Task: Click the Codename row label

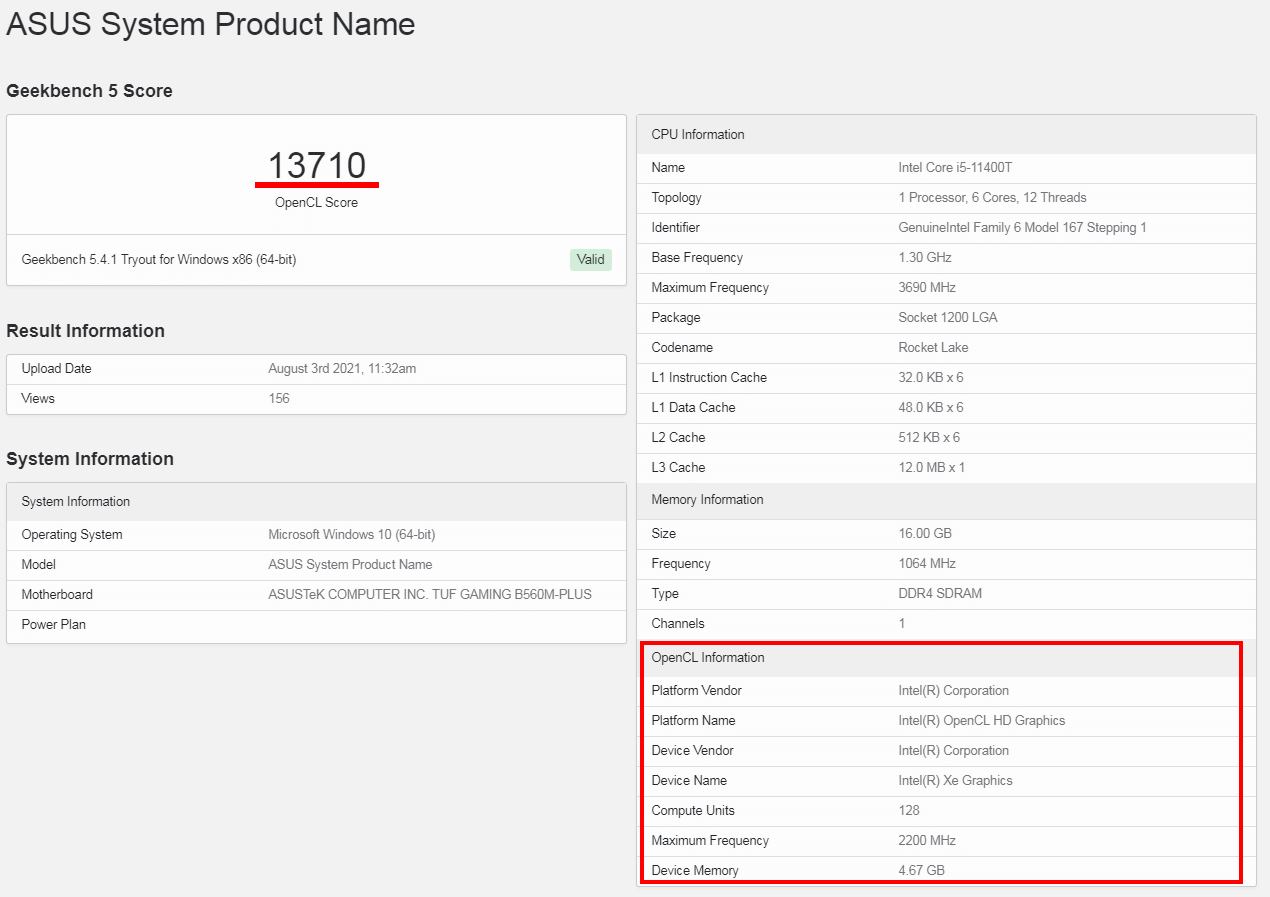Action: (682, 347)
